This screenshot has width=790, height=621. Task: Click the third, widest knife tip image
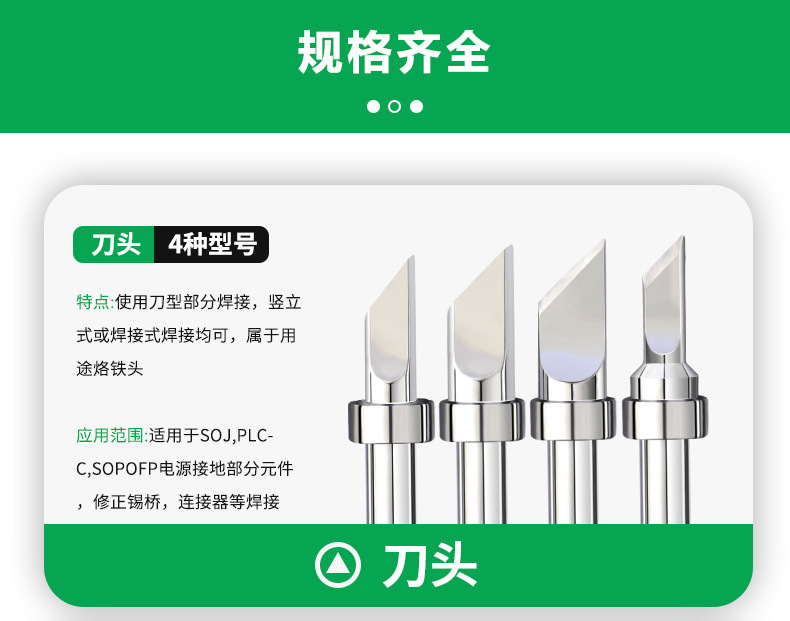(x=573, y=381)
